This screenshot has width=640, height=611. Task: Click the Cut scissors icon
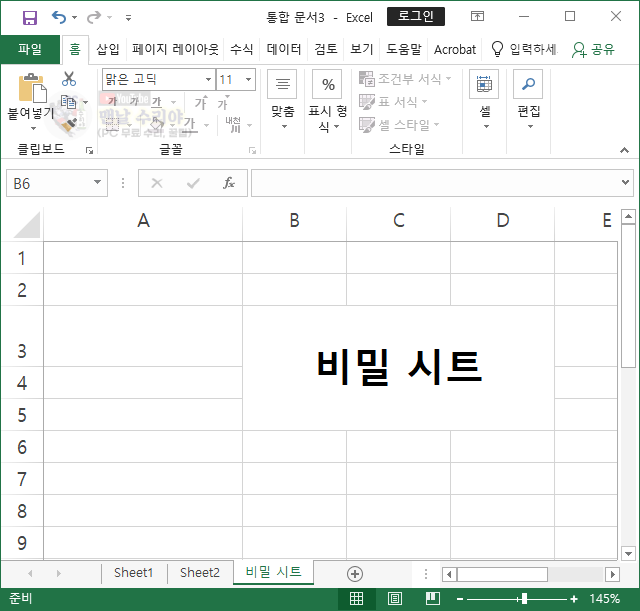69,78
